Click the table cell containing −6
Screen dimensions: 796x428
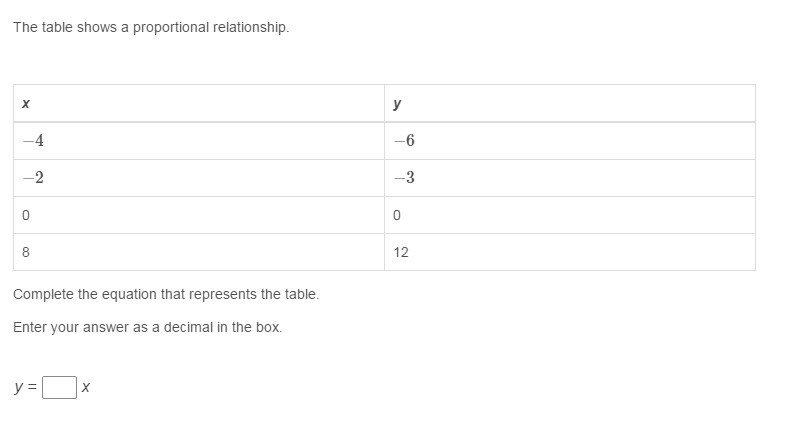coord(569,141)
